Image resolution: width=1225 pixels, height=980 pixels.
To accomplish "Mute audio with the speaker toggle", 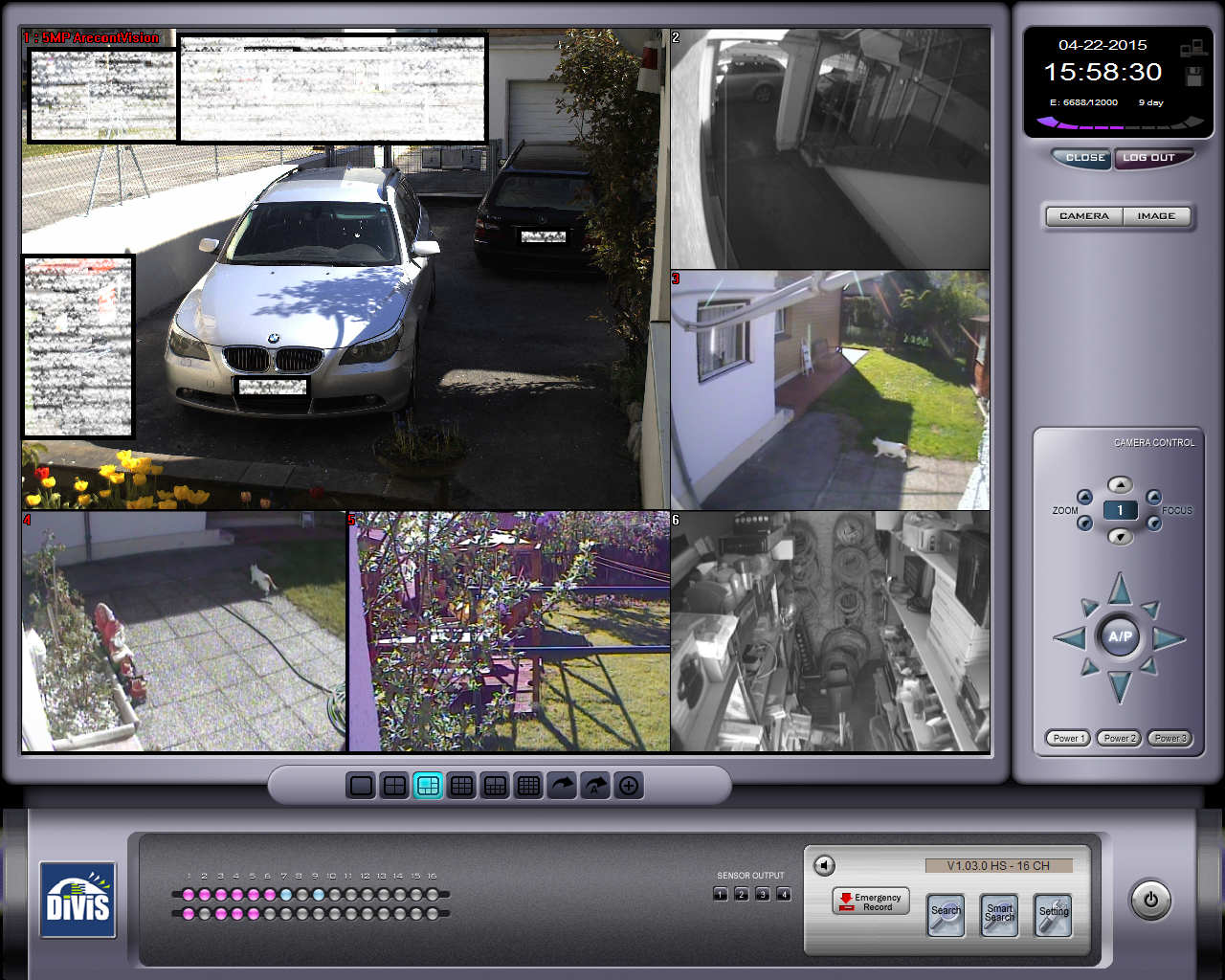I will (x=825, y=863).
